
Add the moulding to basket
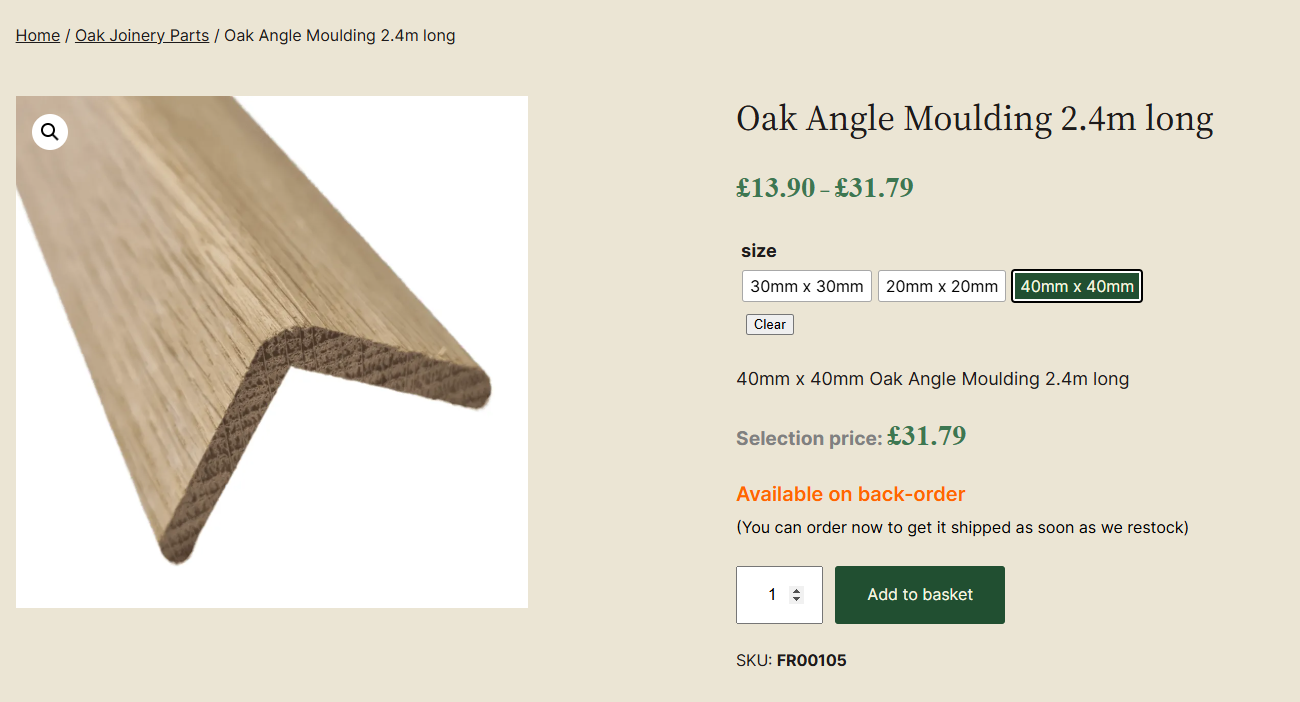click(x=919, y=595)
